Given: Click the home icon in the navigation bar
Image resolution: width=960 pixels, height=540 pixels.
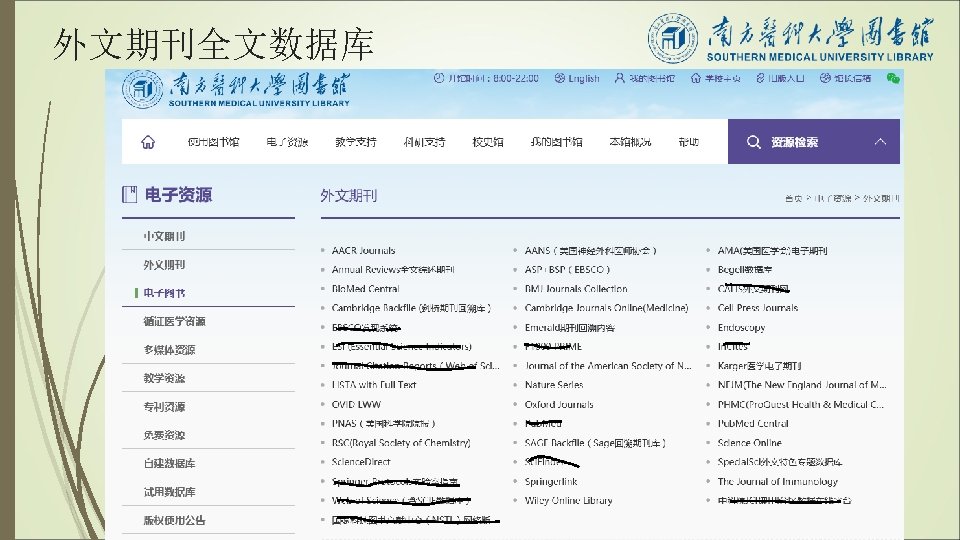Looking at the screenshot, I should point(148,142).
